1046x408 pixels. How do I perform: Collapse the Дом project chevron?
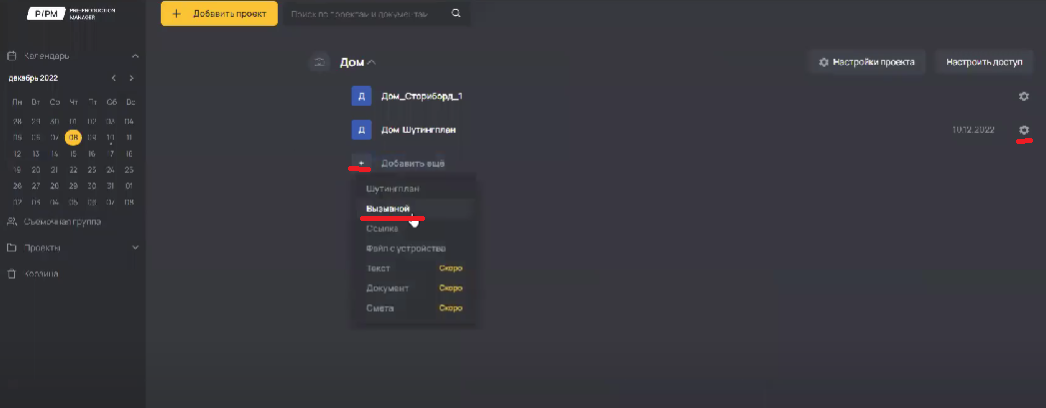point(372,63)
